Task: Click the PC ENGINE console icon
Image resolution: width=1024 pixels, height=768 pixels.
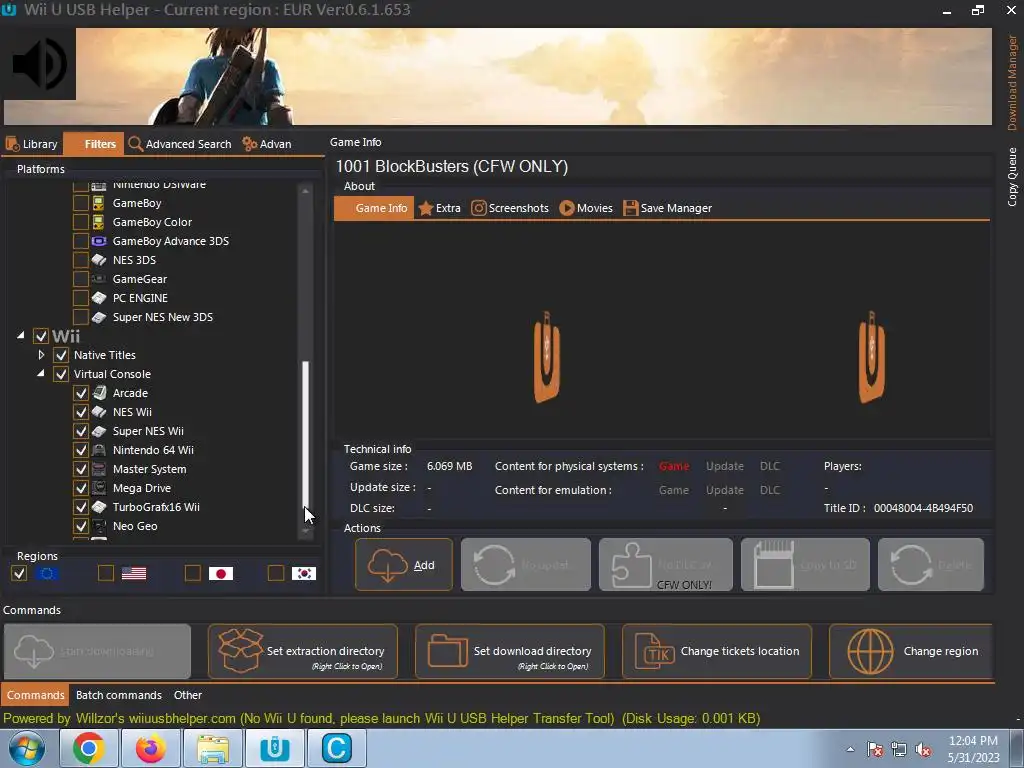Action: coord(99,298)
